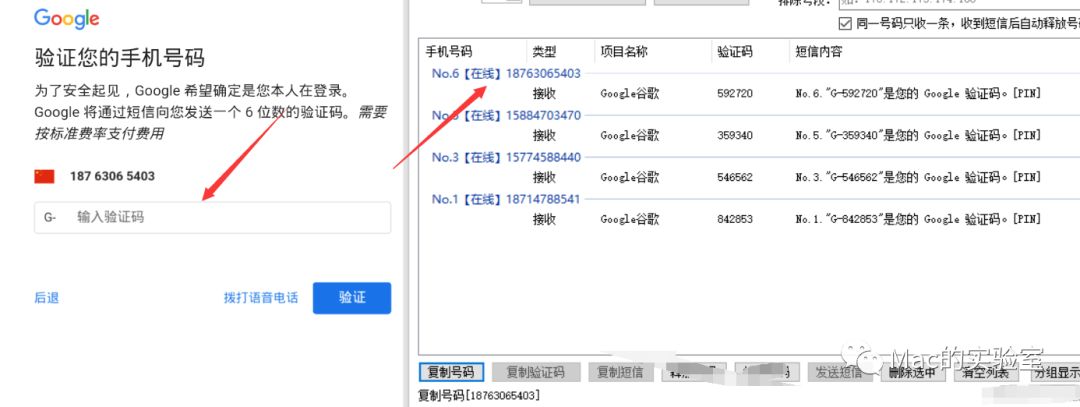Click the 复制短信 button
Screen dimensions: 1080x407
click(620, 373)
